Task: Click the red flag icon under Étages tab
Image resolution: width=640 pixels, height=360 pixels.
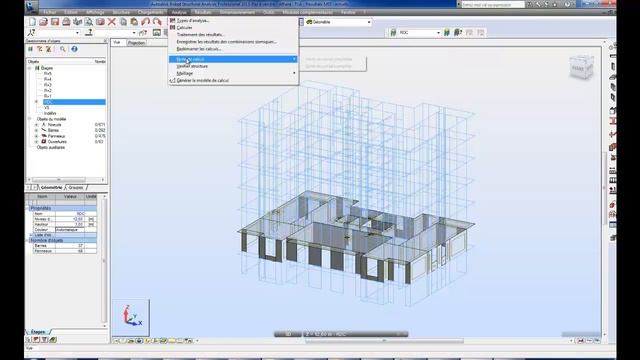Action: [x=36, y=339]
